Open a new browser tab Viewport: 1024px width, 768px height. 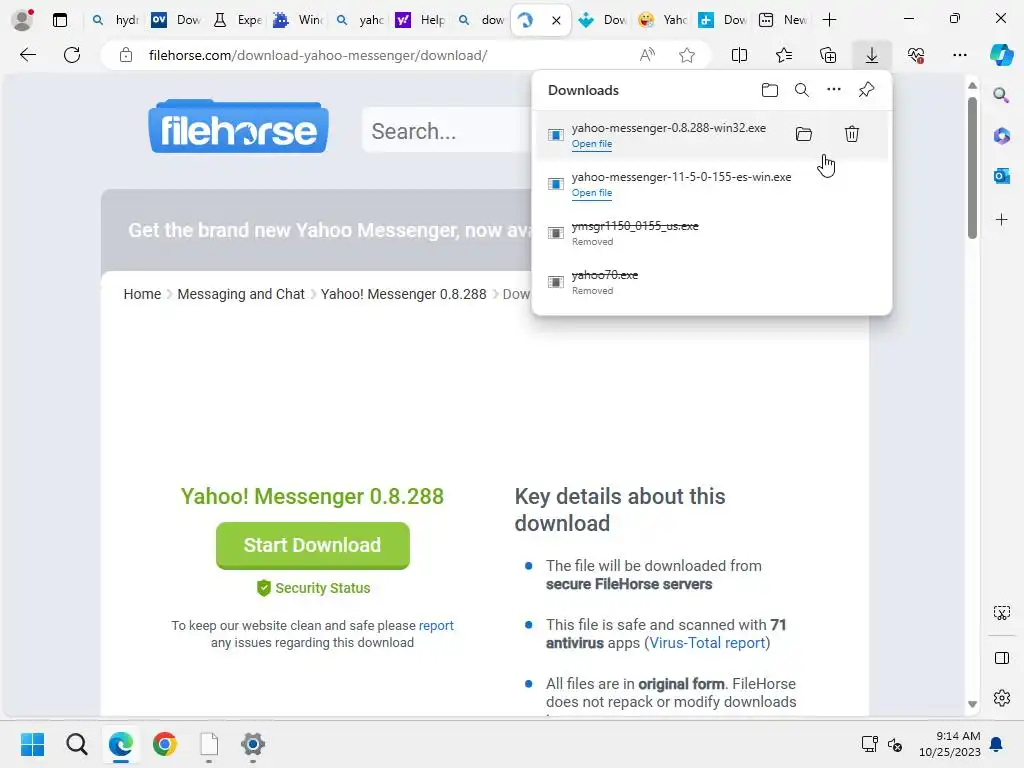click(829, 20)
